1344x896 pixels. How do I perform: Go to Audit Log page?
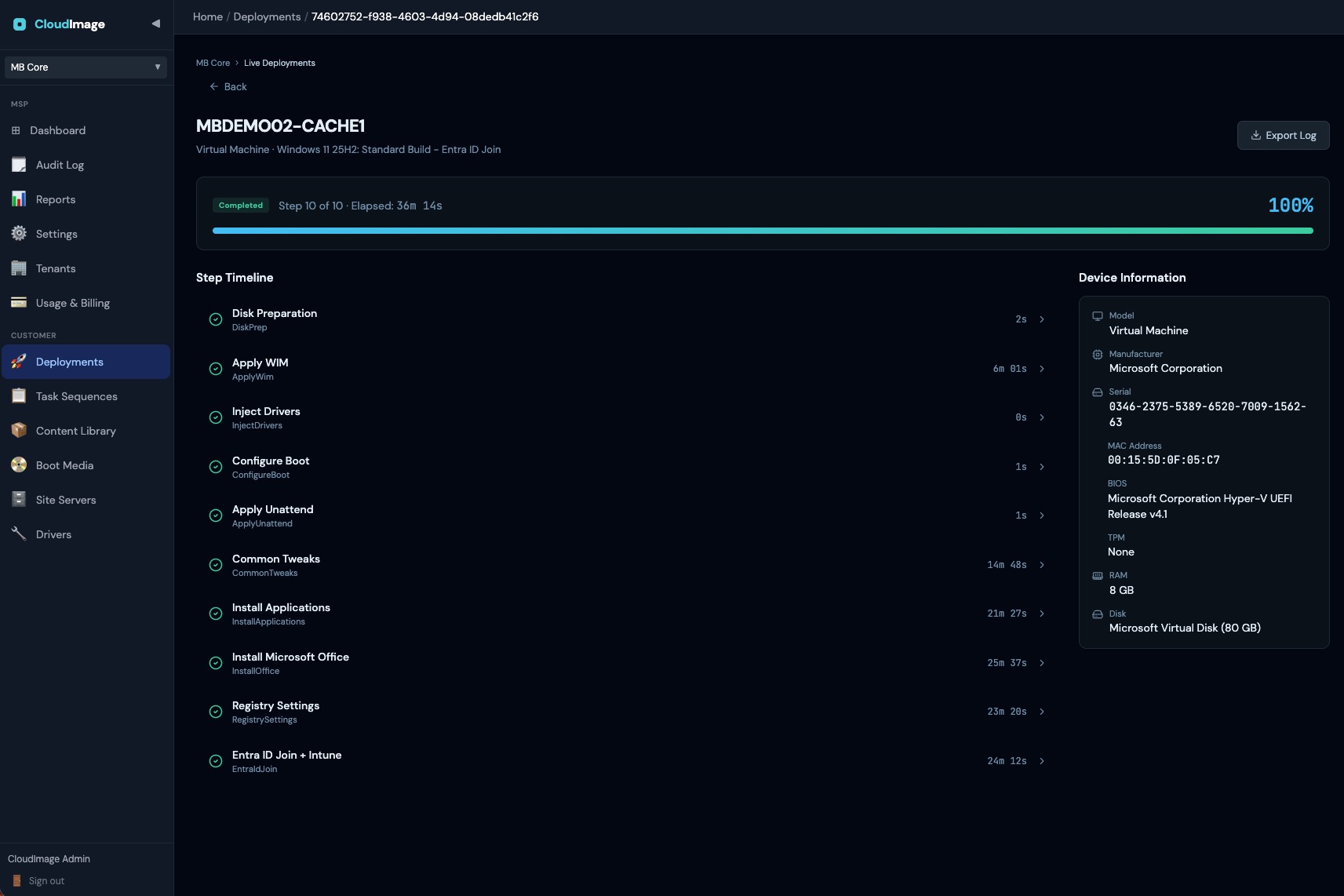86,165
